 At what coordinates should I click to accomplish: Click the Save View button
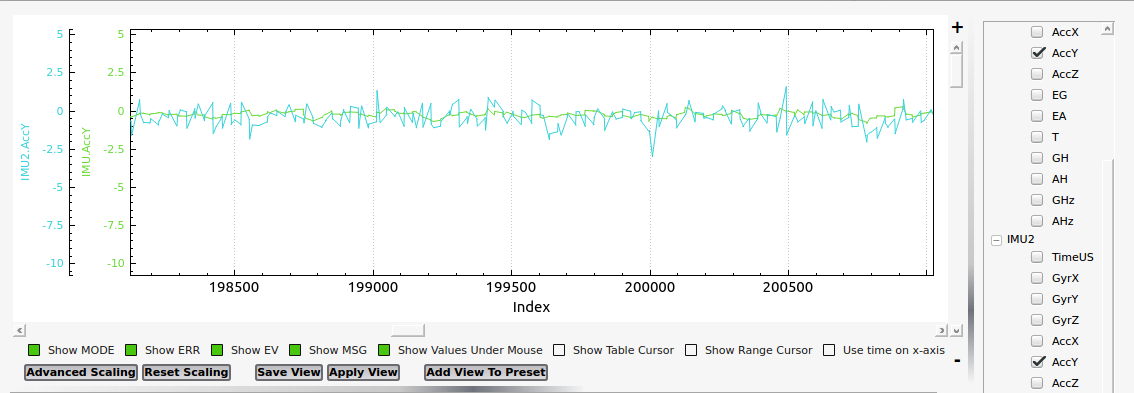pos(289,372)
